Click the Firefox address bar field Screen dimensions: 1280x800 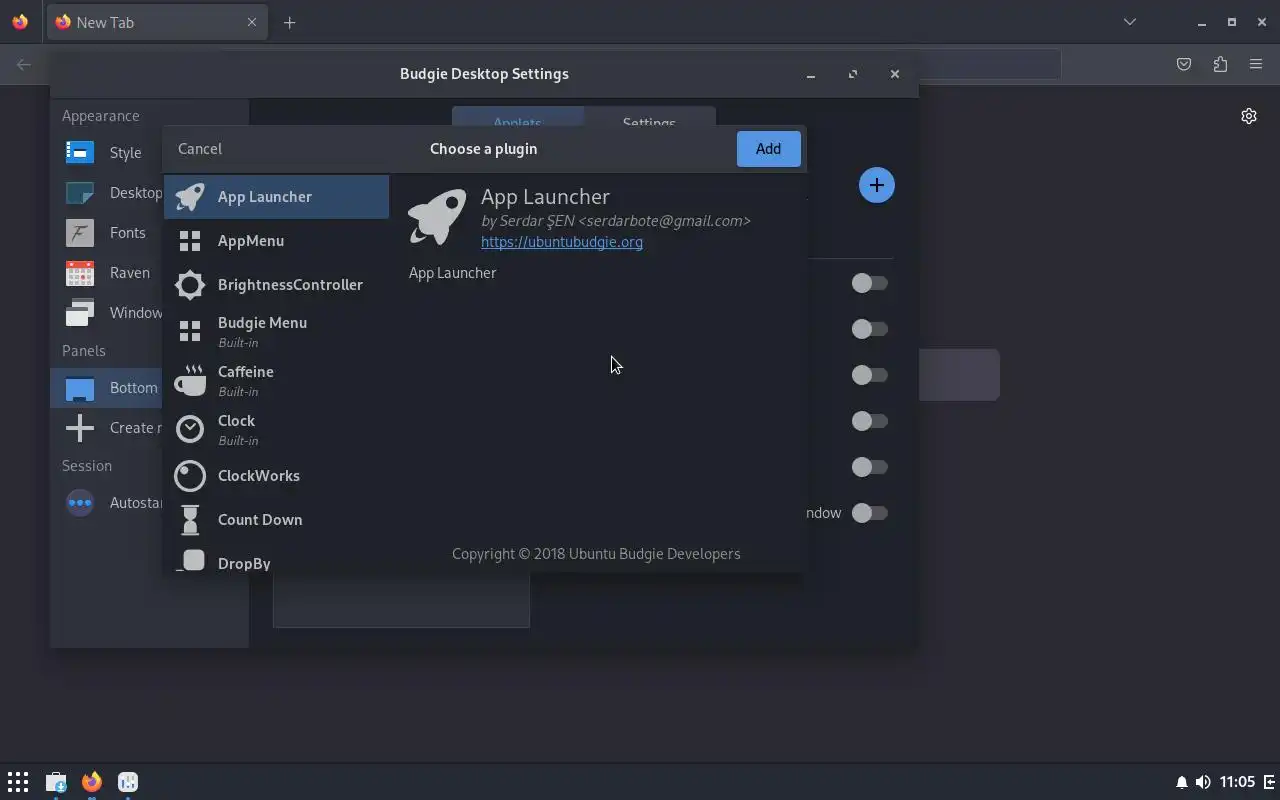click(x=988, y=65)
